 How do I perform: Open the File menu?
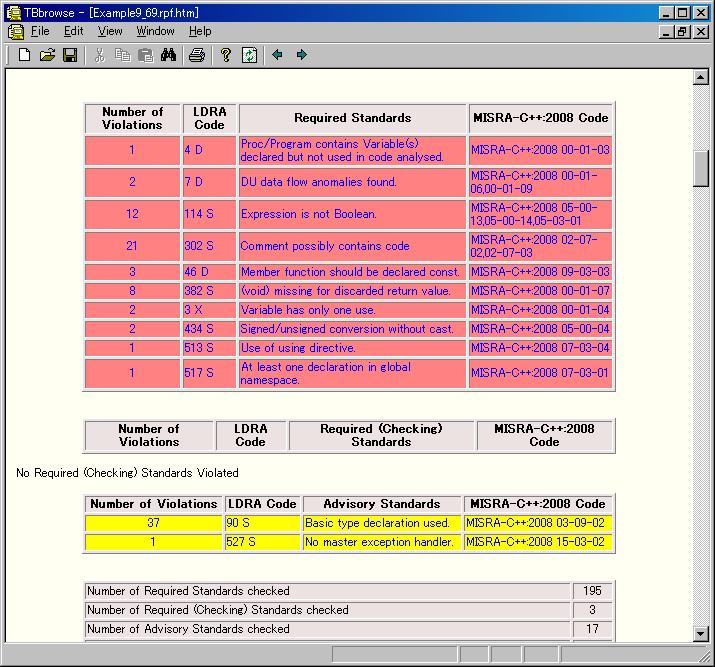[39, 31]
